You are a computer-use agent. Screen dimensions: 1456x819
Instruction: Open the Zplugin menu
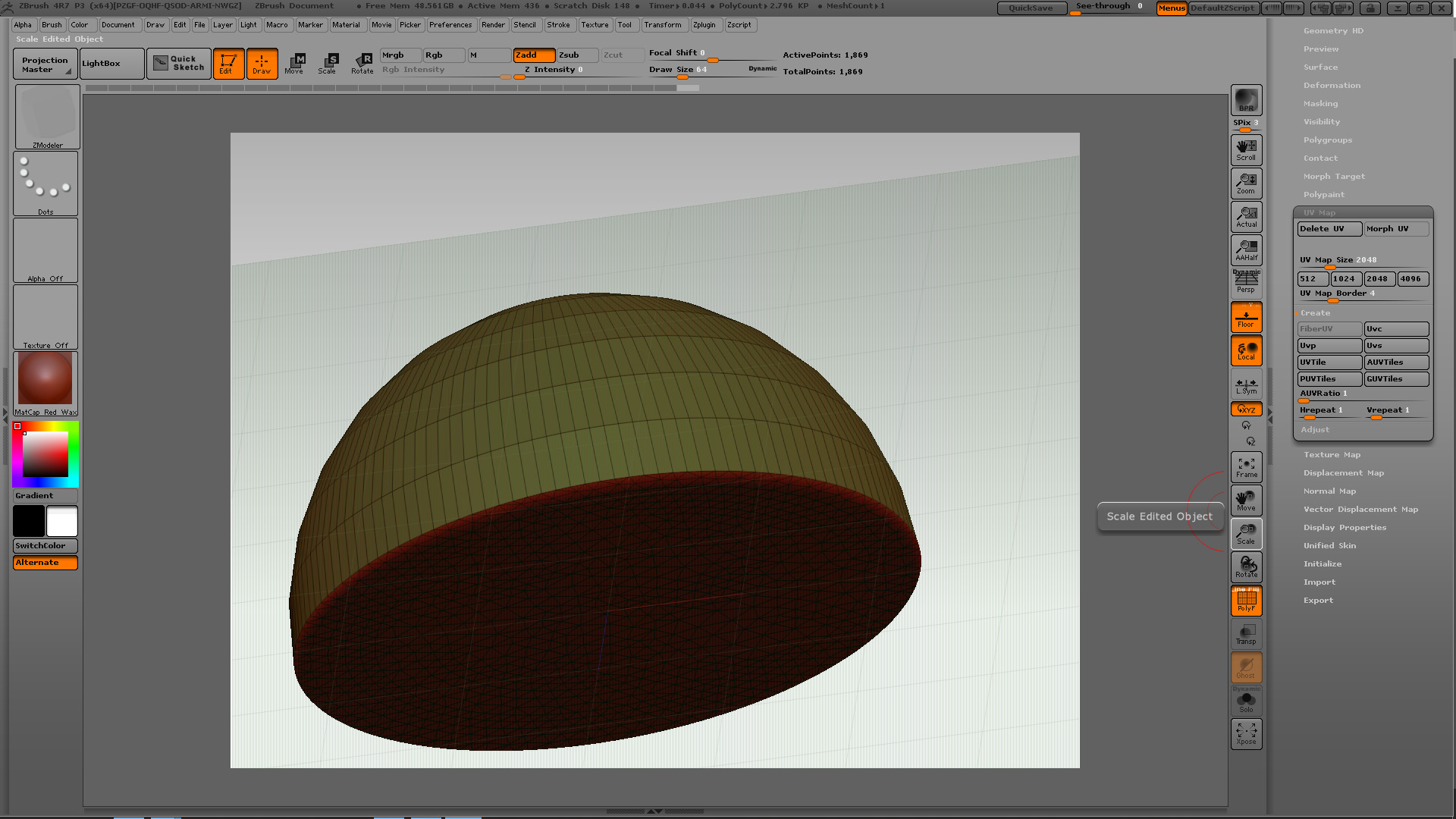tap(704, 25)
